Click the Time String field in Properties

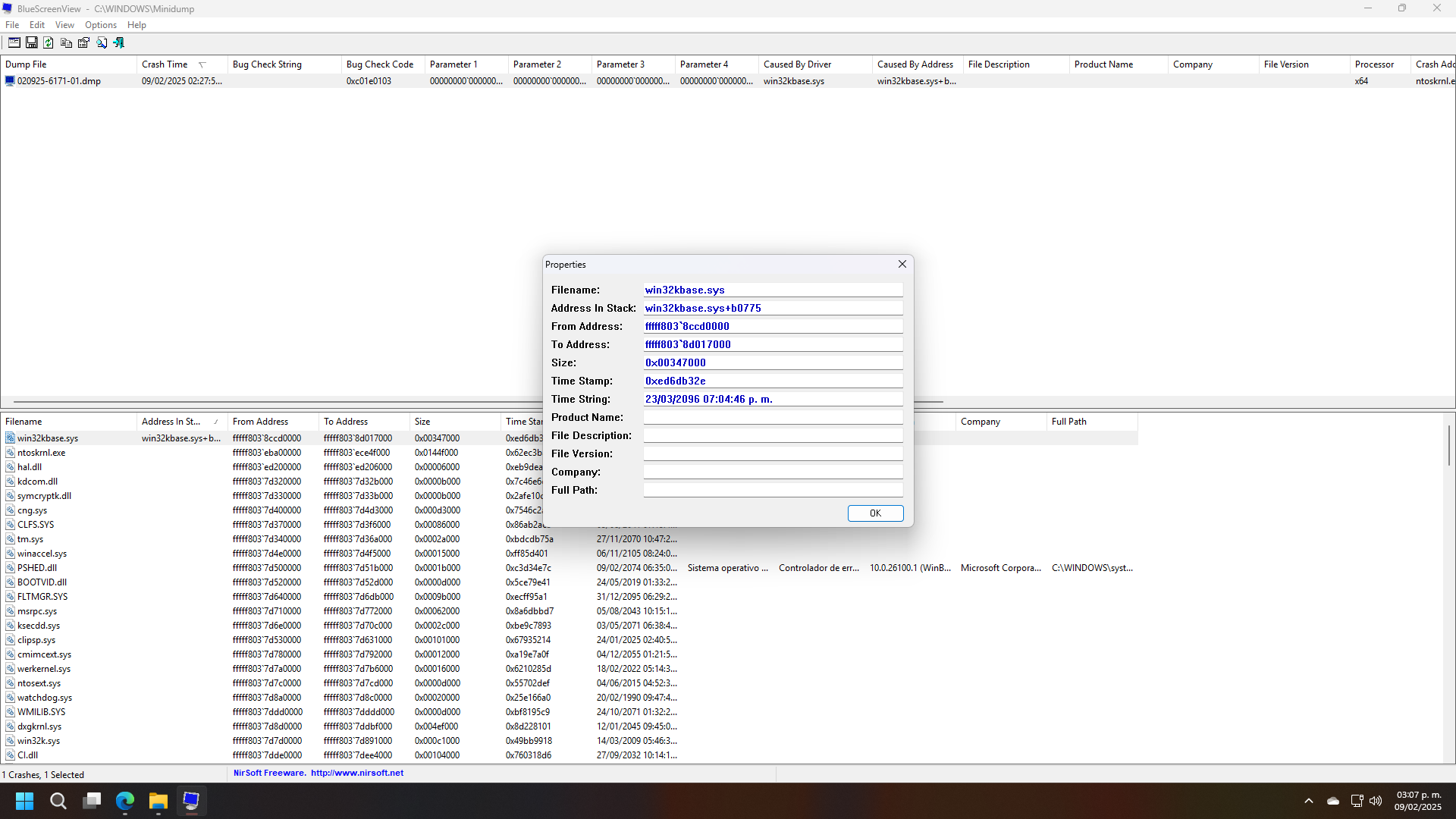pos(773,399)
